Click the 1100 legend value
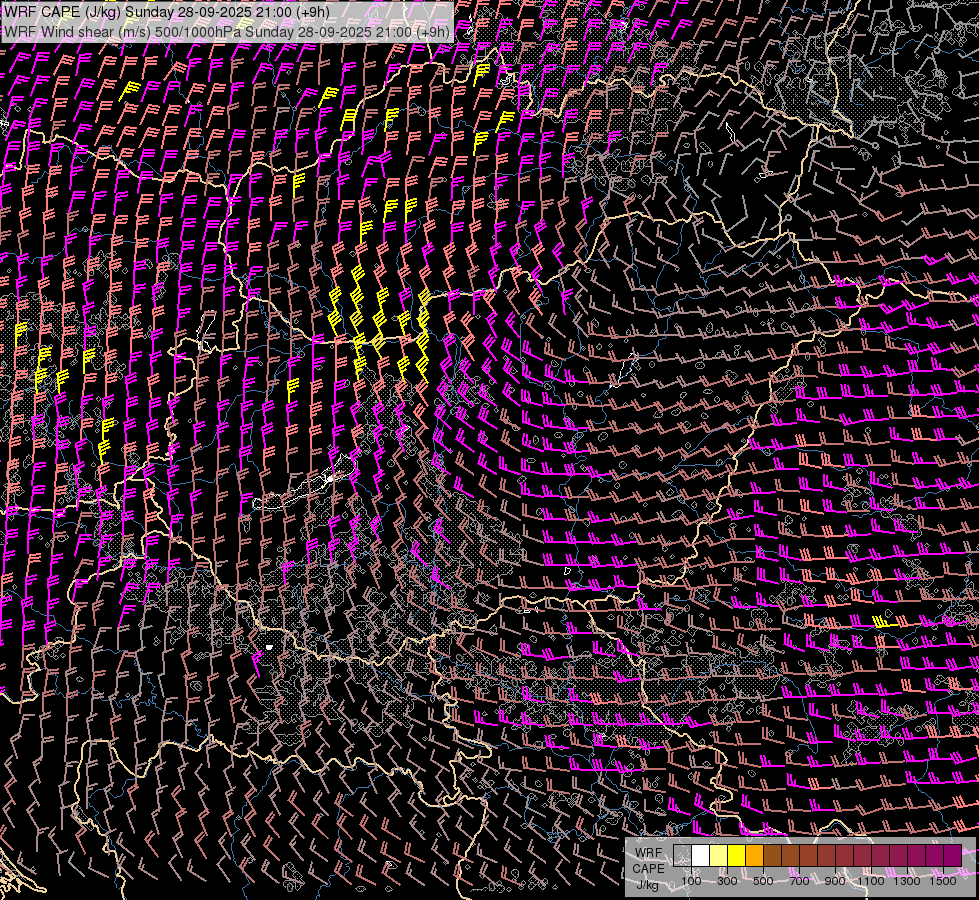 [873, 881]
